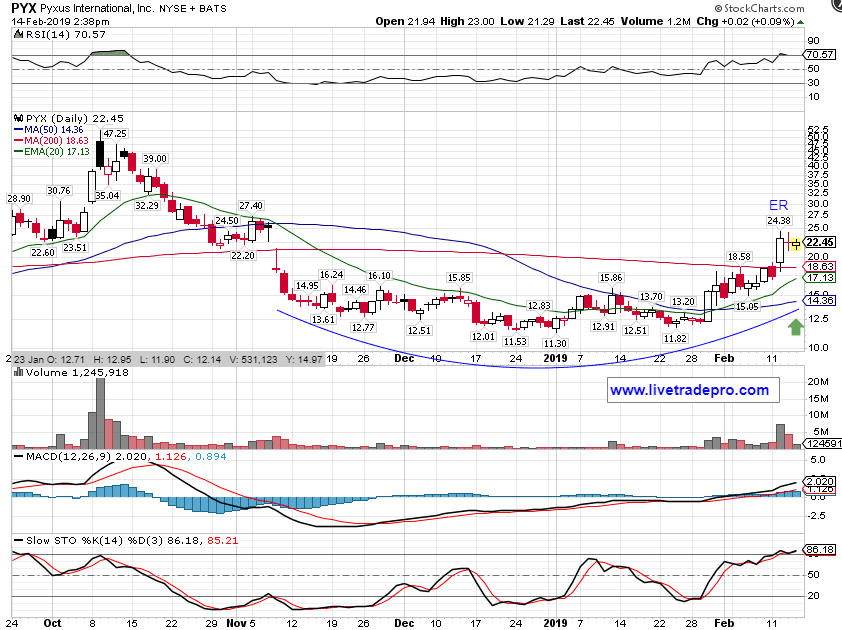Viewport: 842px width, 630px height.
Task: Click the MACD(12,26,9) indicator label
Action: (63, 455)
